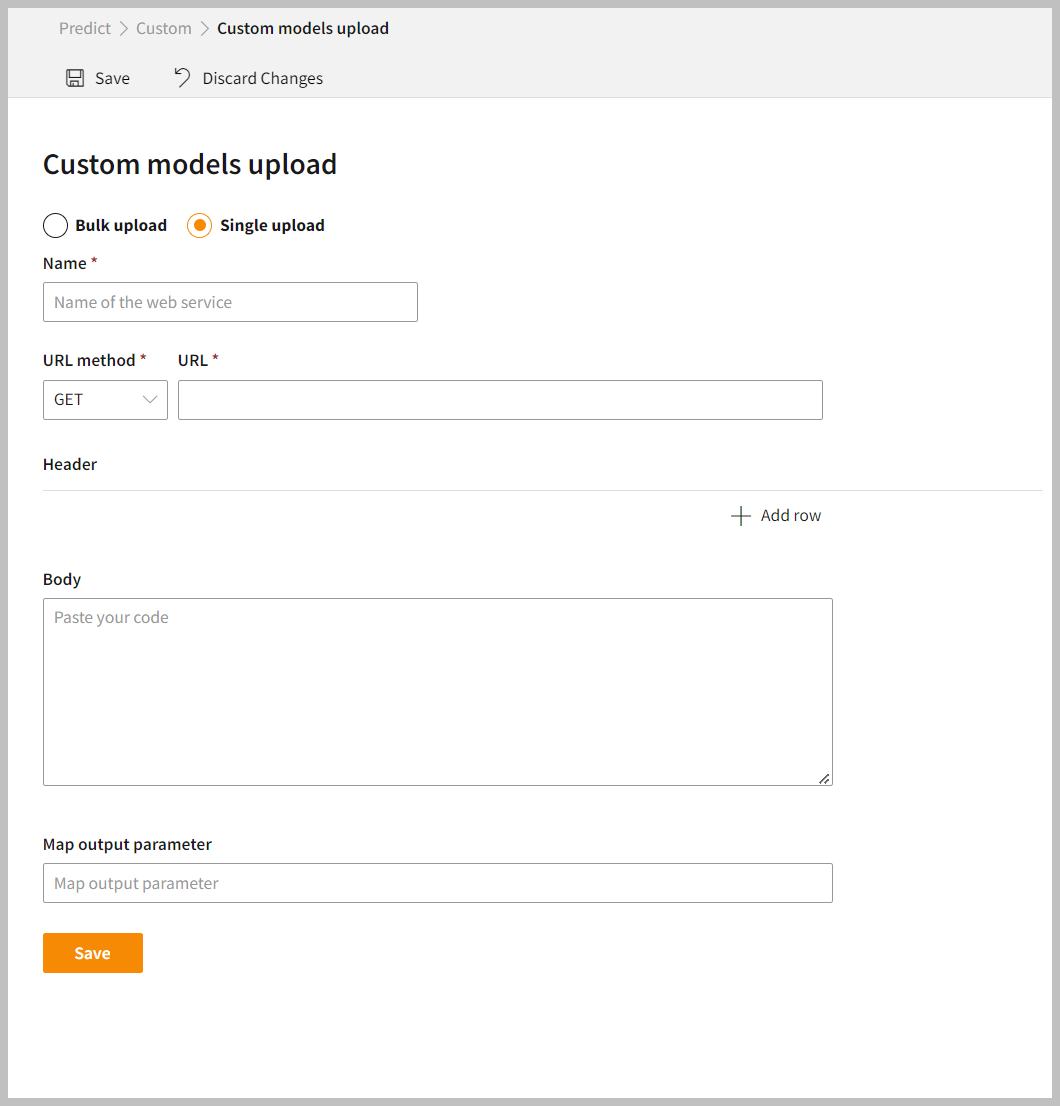The width and height of the screenshot is (1060, 1106).
Task: Focus the Name of the web service field
Action: click(230, 302)
